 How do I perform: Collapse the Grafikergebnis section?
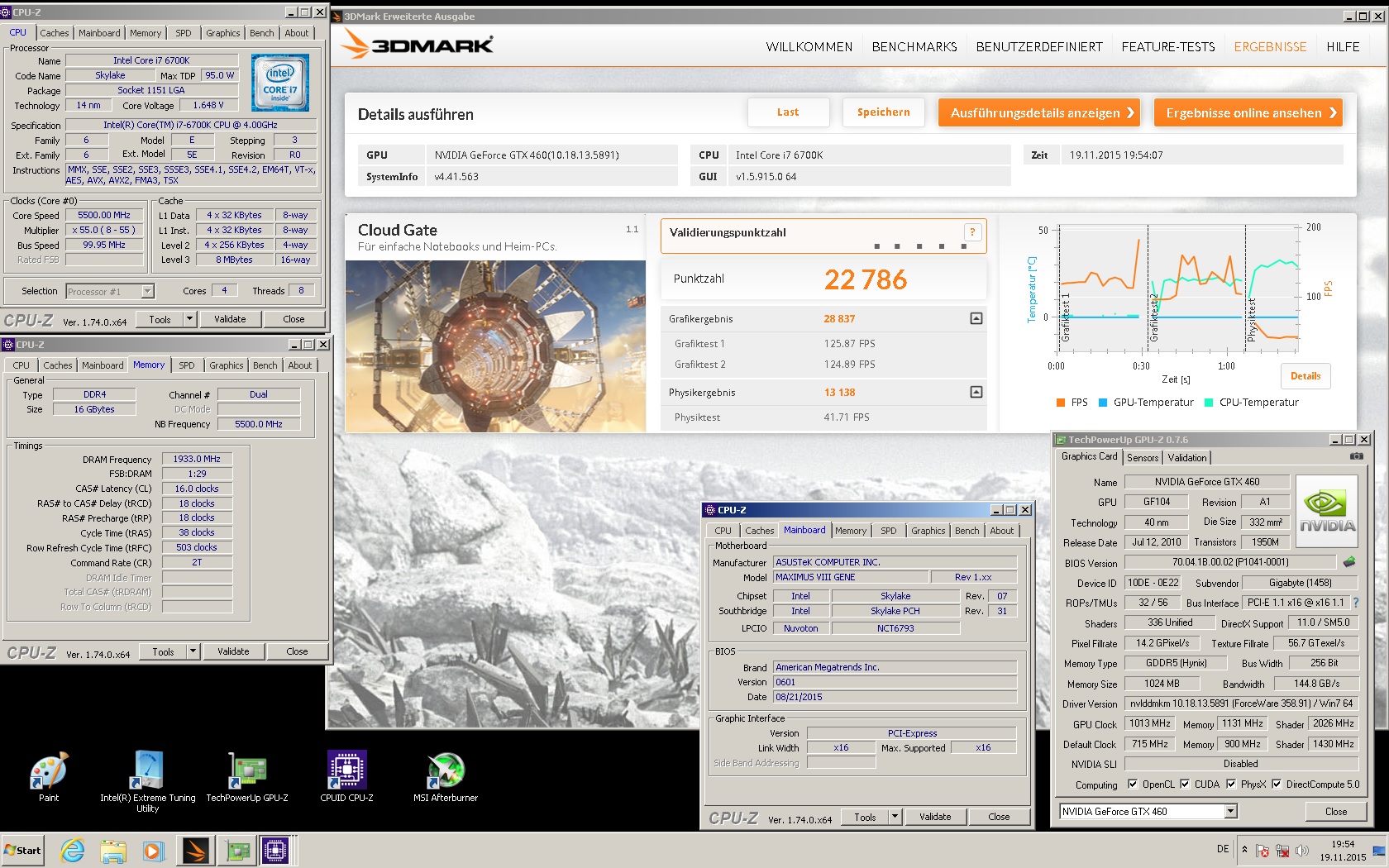[x=976, y=318]
